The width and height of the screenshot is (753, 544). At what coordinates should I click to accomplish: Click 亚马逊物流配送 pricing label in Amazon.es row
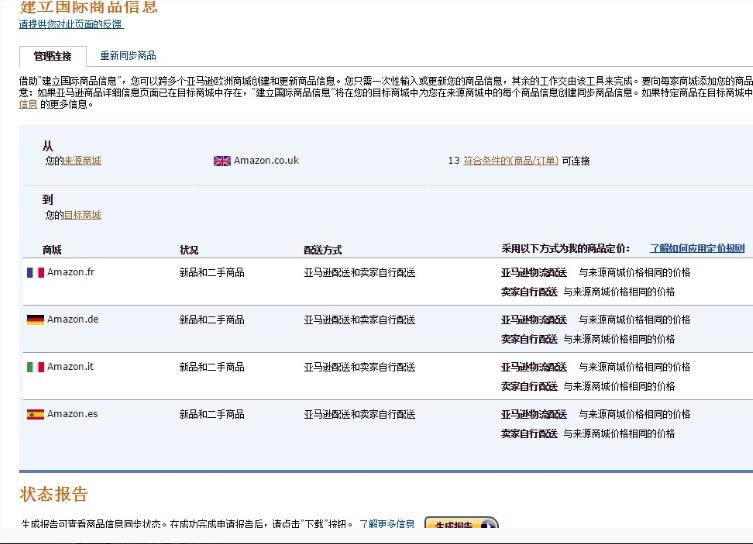(x=534, y=414)
